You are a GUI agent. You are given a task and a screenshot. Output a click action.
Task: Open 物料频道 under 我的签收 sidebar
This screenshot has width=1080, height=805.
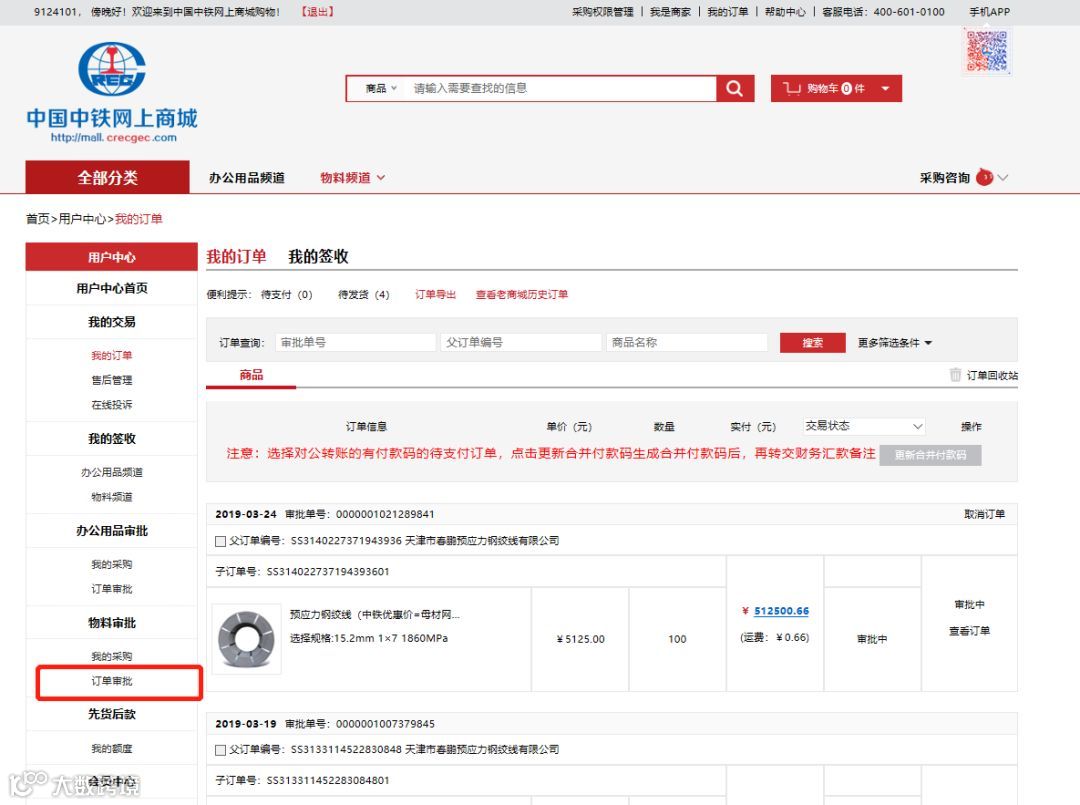pyautogui.click(x=112, y=497)
